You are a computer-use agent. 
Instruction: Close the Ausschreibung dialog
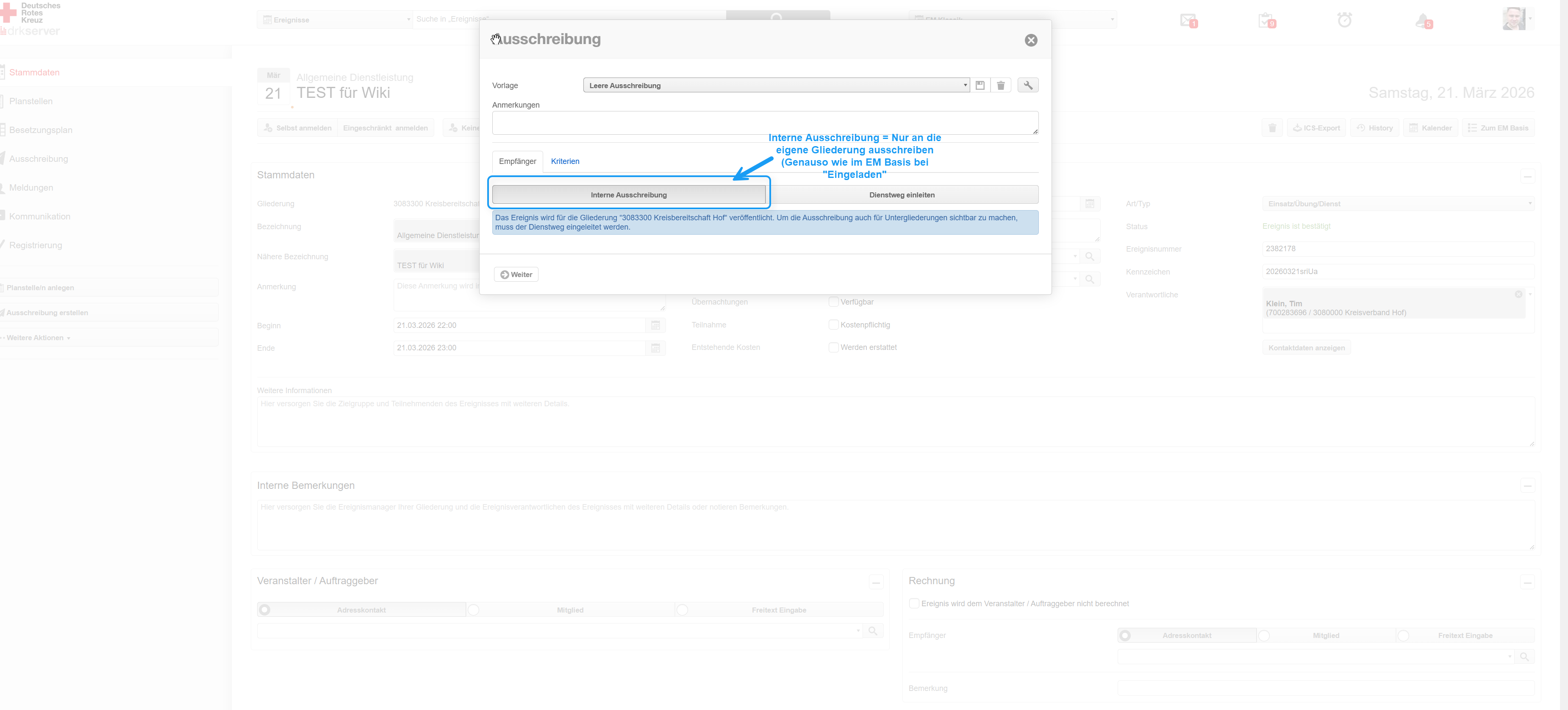pyautogui.click(x=1030, y=40)
